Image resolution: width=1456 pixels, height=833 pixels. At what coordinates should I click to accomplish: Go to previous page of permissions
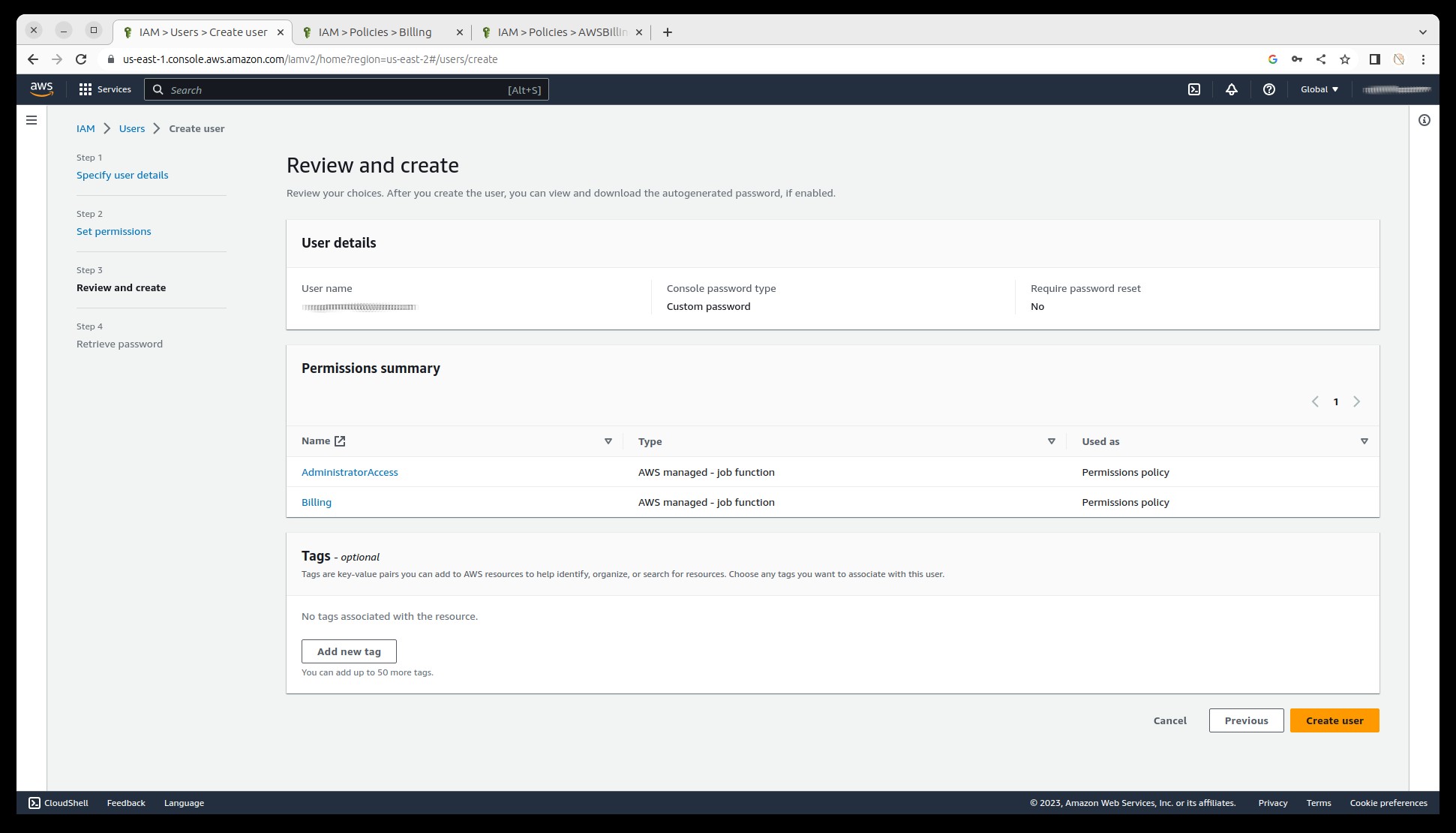click(1315, 401)
